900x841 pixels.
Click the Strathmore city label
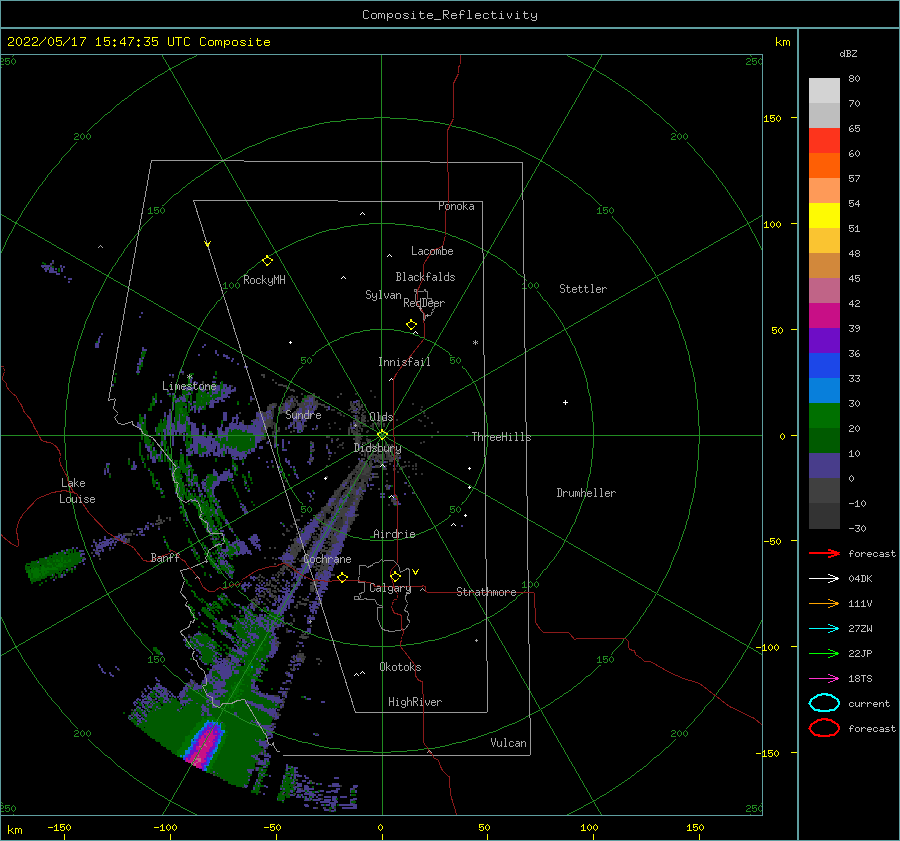pos(486,592)
